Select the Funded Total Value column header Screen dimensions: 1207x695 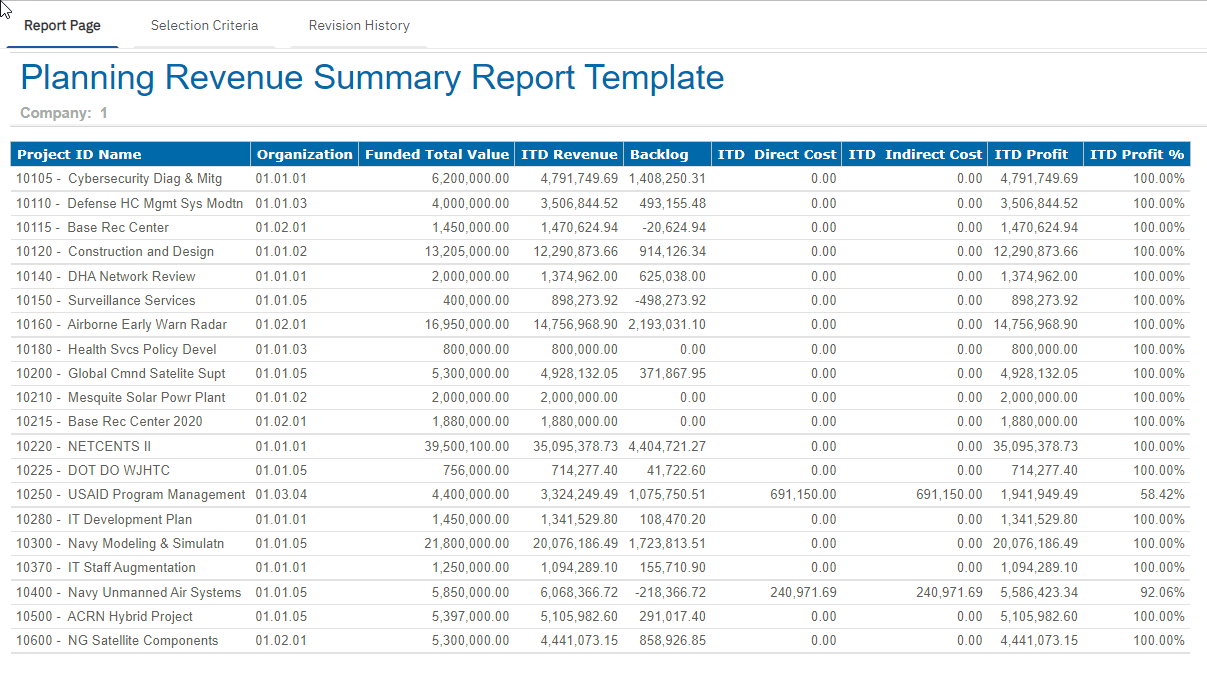(436, 154)
